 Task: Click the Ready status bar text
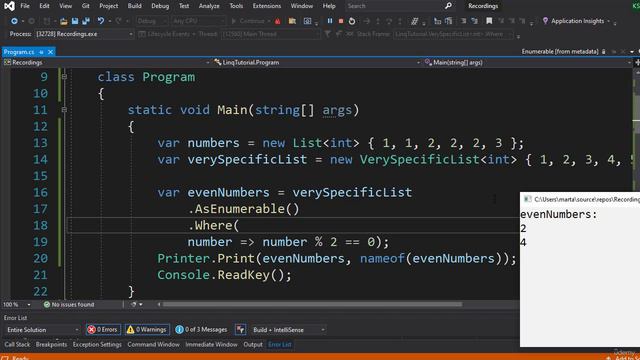point(20,358)
